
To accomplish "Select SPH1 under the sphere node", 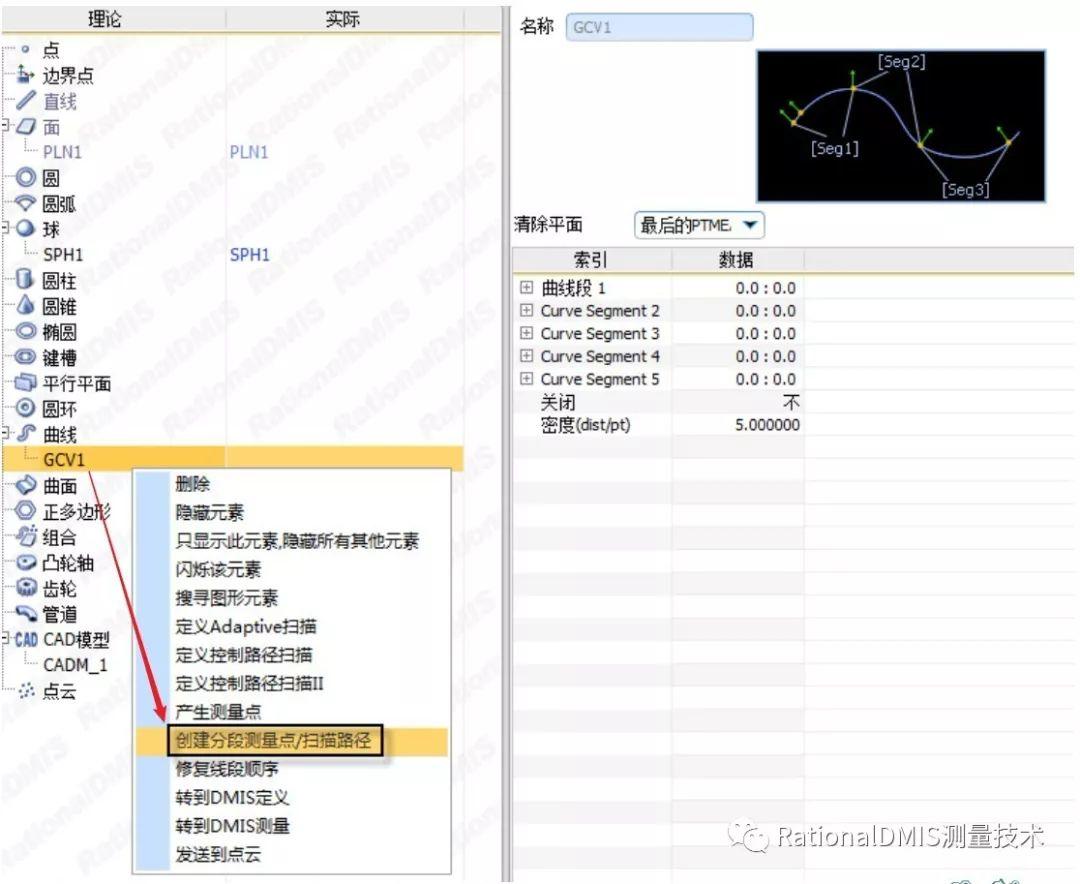I will click(x=62, y=255).
